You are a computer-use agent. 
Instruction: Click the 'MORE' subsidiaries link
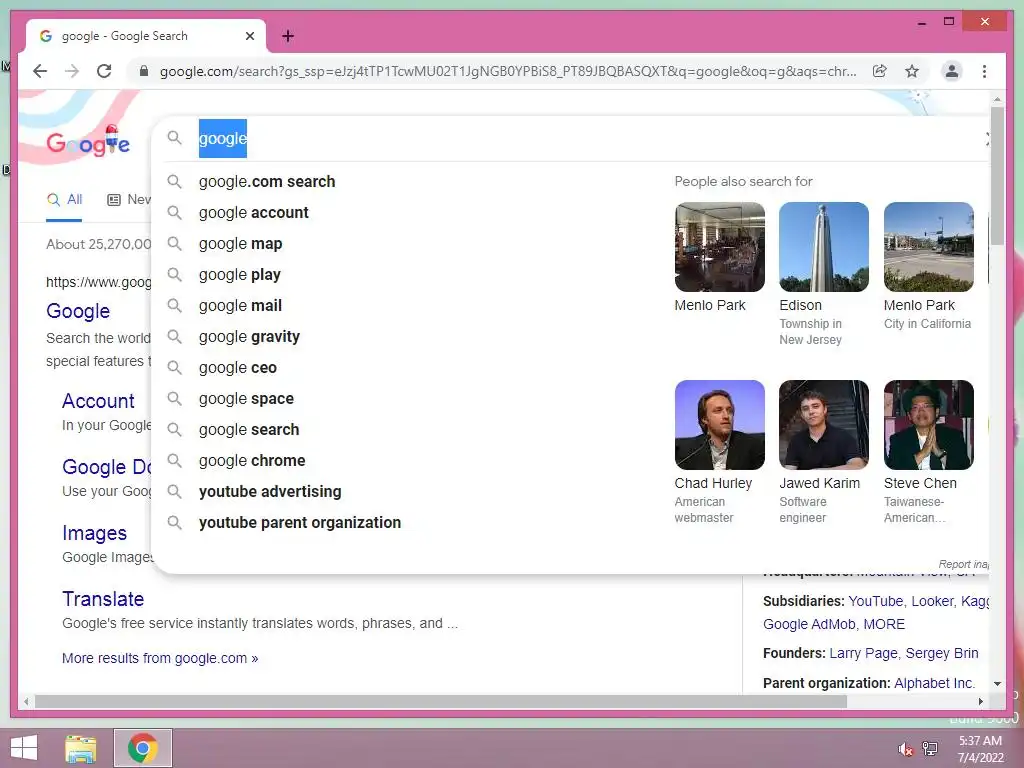point(884,624)
